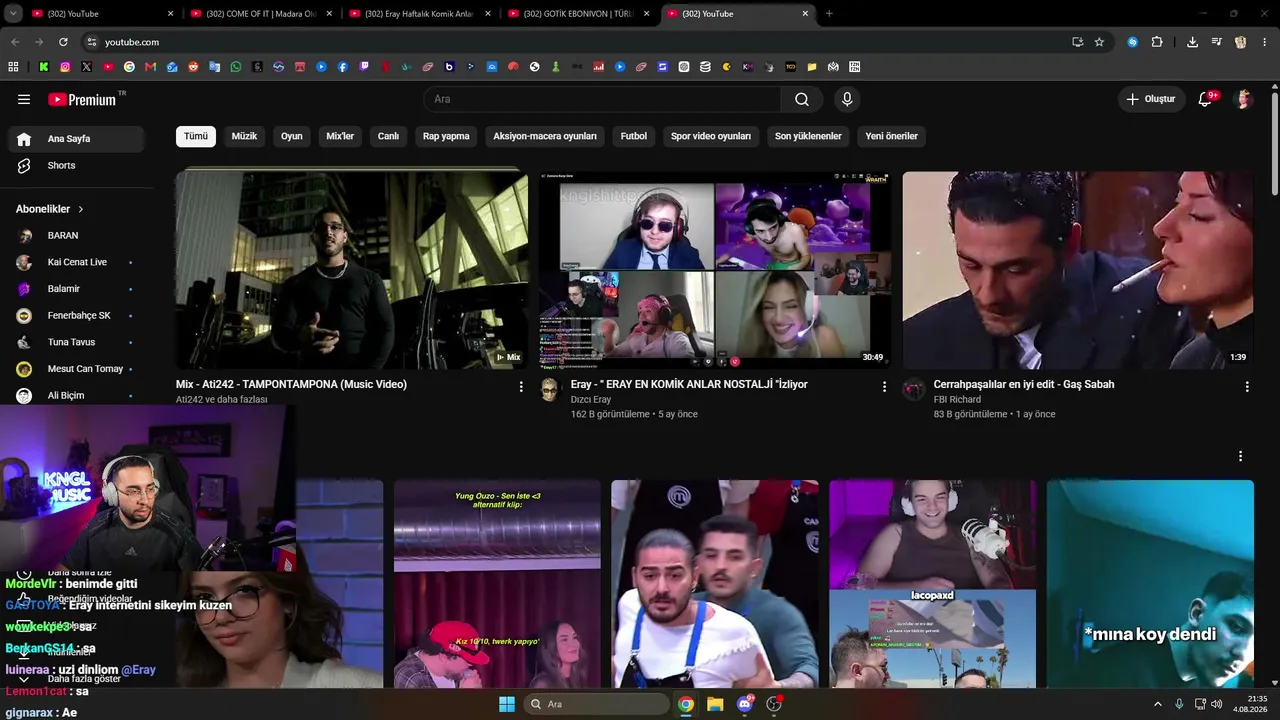Screen dimensions: 1280x720
Task: Open the YouTube guide hamburger menu
Action: click(x=24, y=99)
